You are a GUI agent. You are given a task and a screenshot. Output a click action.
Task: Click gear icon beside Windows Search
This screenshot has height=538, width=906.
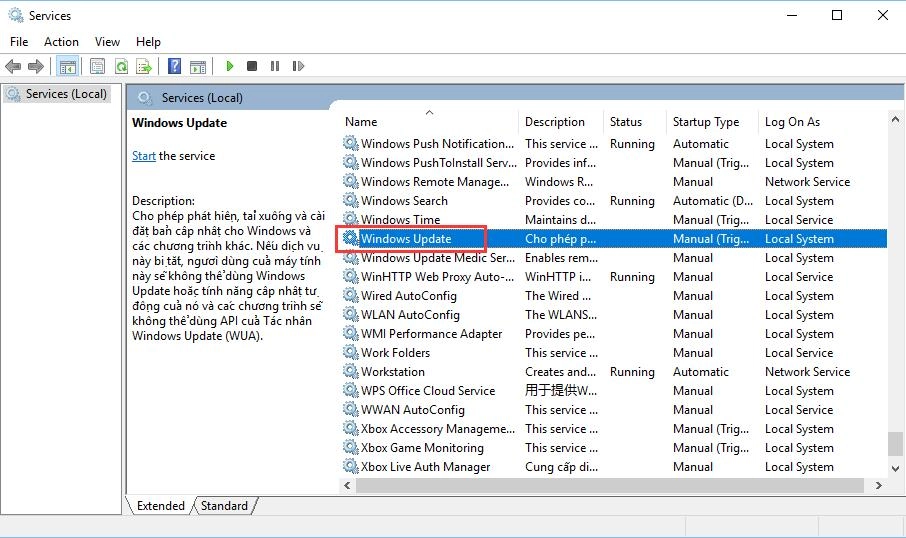[x=350, y=200]
